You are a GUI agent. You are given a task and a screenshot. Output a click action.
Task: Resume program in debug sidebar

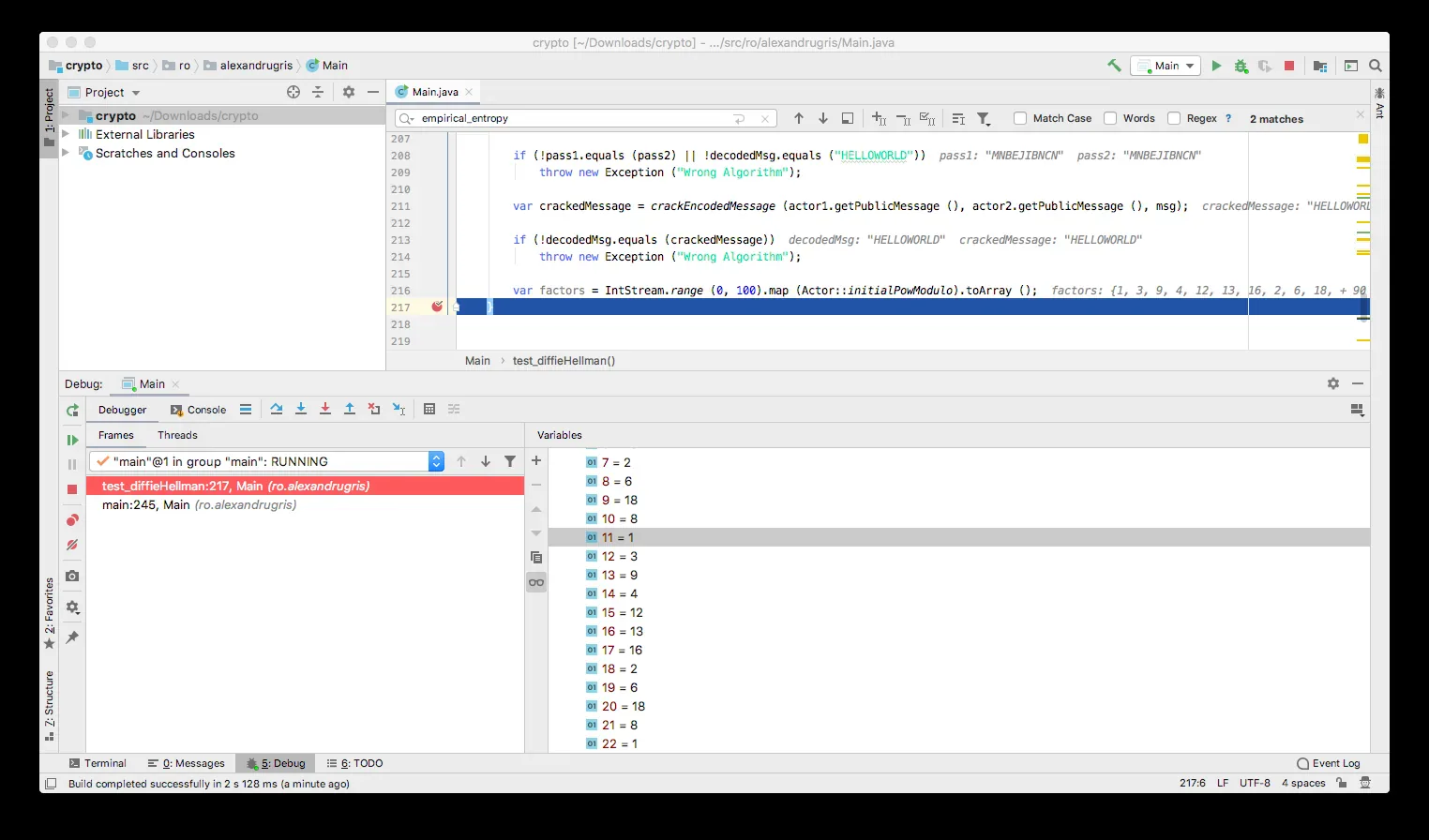(72, 440)
